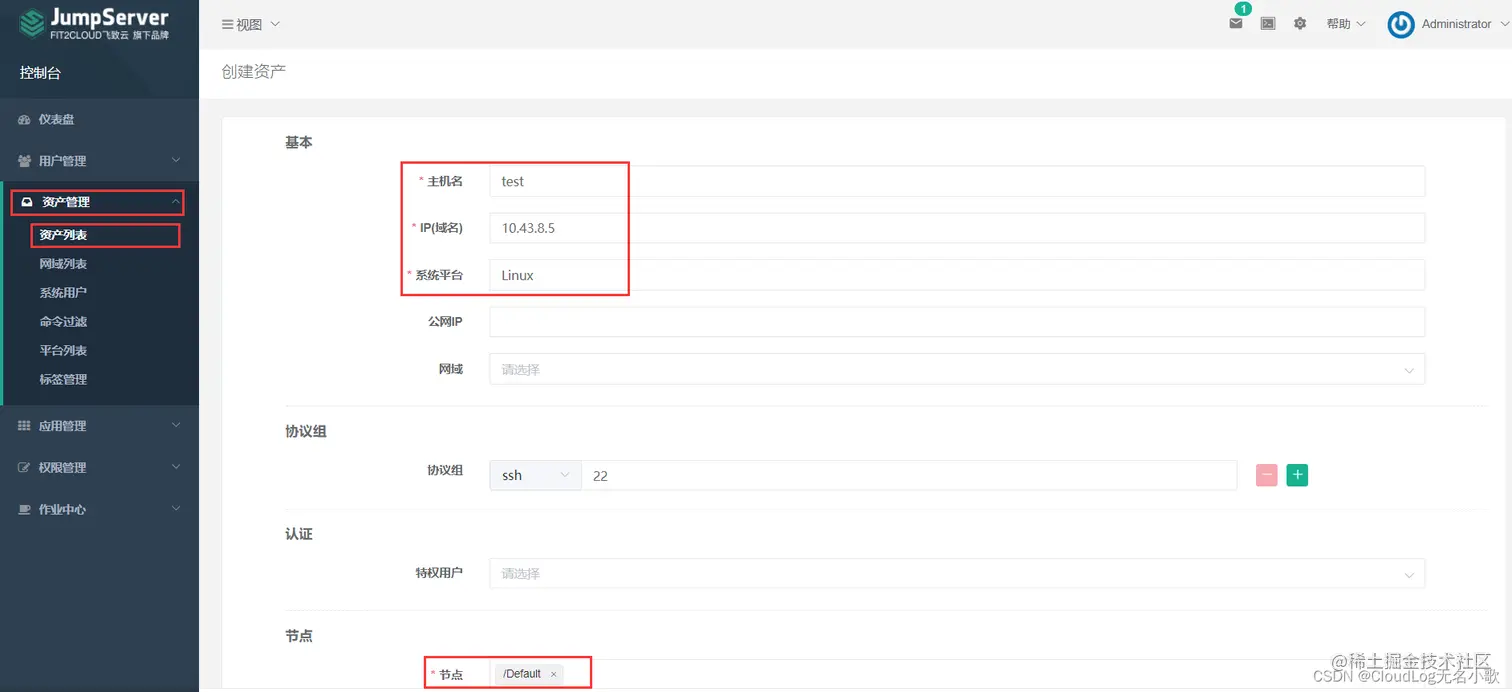Open the mail notifications icon
Screen dimensions: 1512x692
click(1236, 23)
